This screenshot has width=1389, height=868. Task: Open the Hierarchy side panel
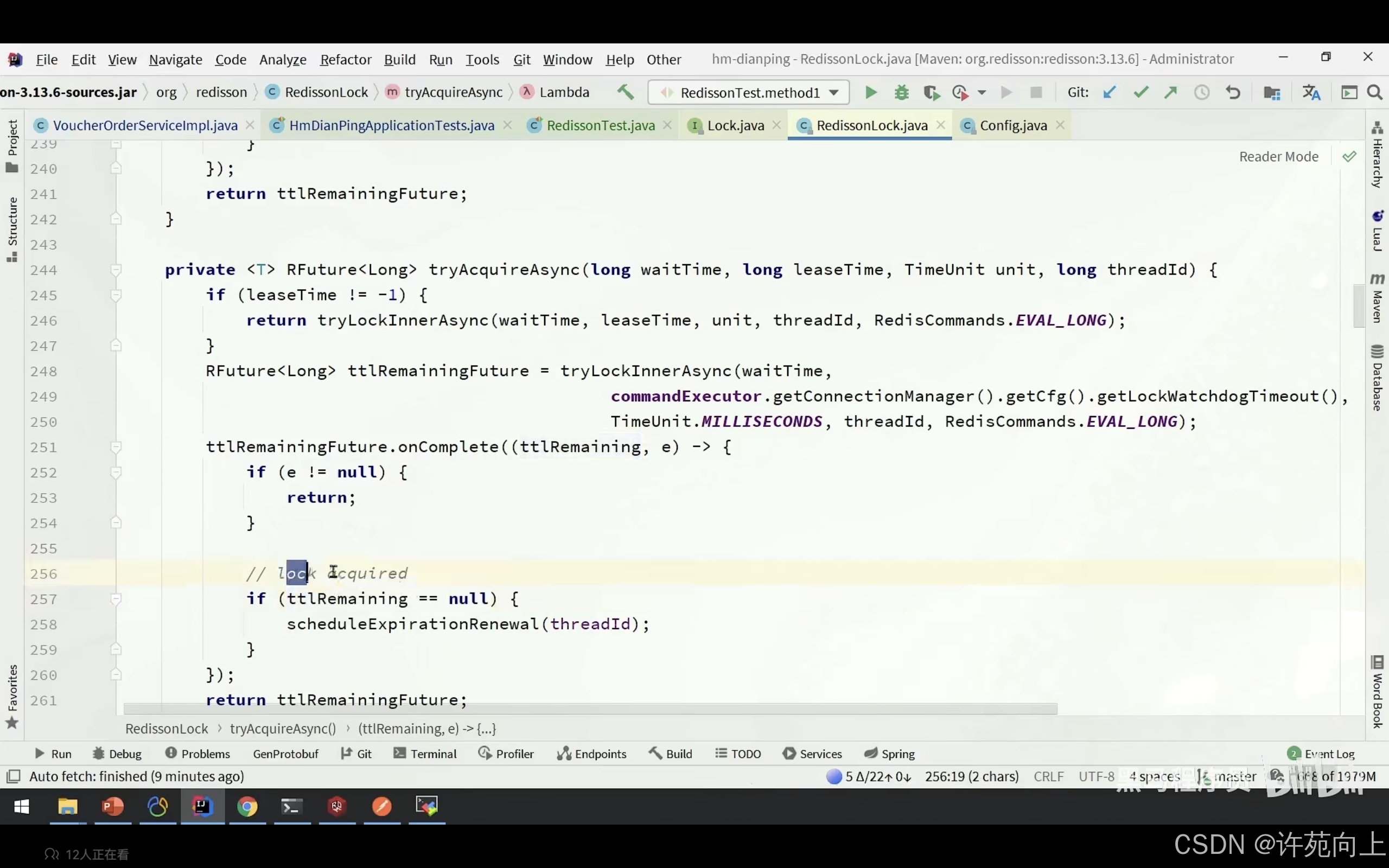[x=1377, y=155]
